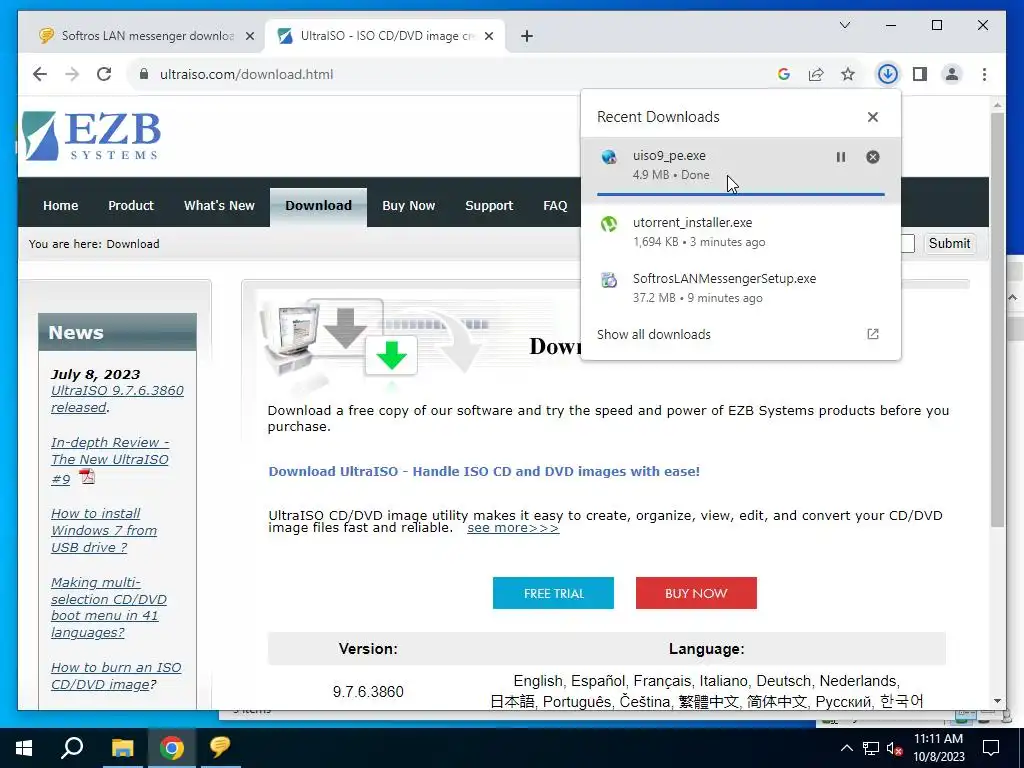Open Making multi-selection CD/DVD boot menu link
This screenshot has width=1024, height=768.
[x=108, y=607]
